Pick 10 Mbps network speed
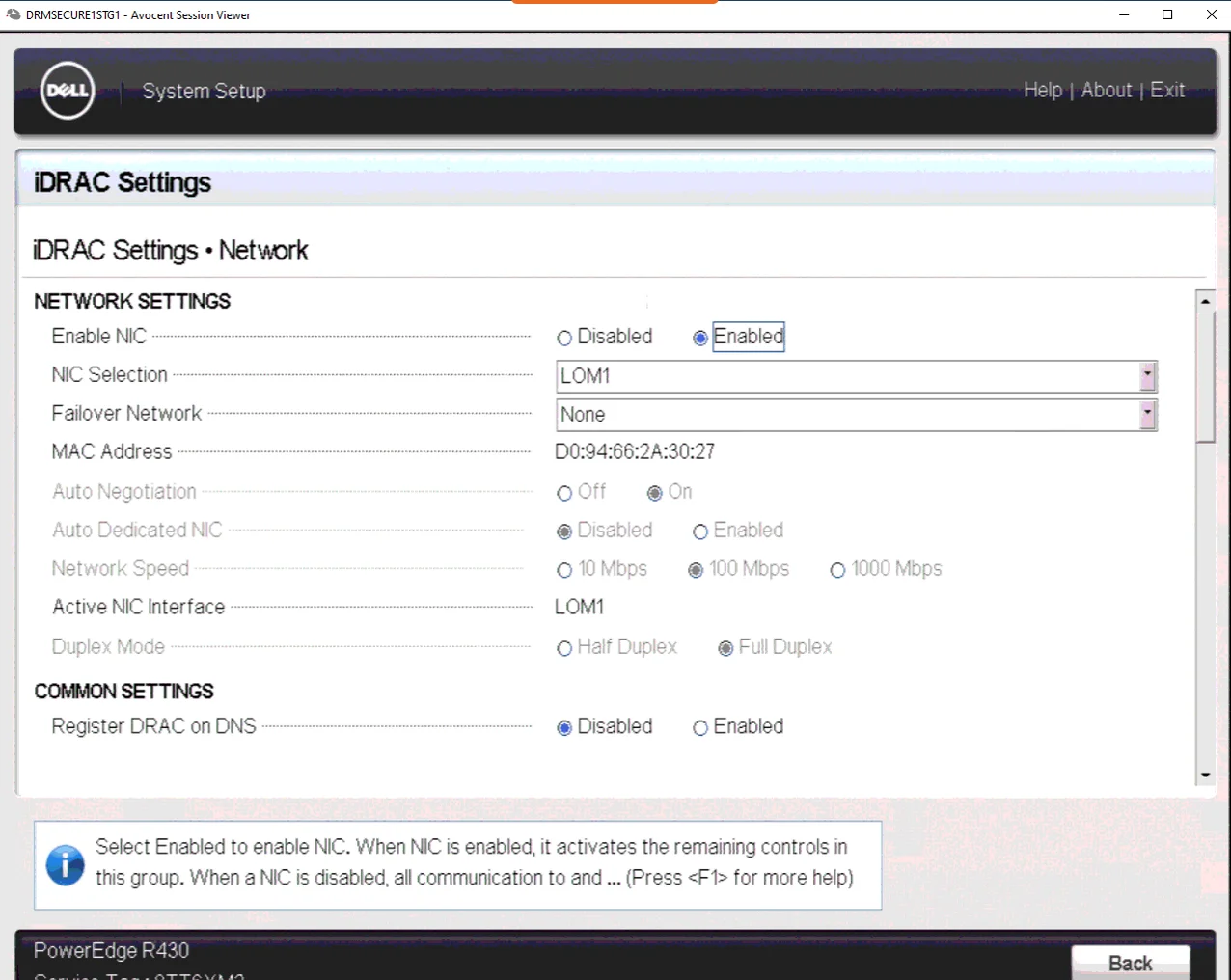This screenshot has height=980, width=1231. tap(564, 570)
